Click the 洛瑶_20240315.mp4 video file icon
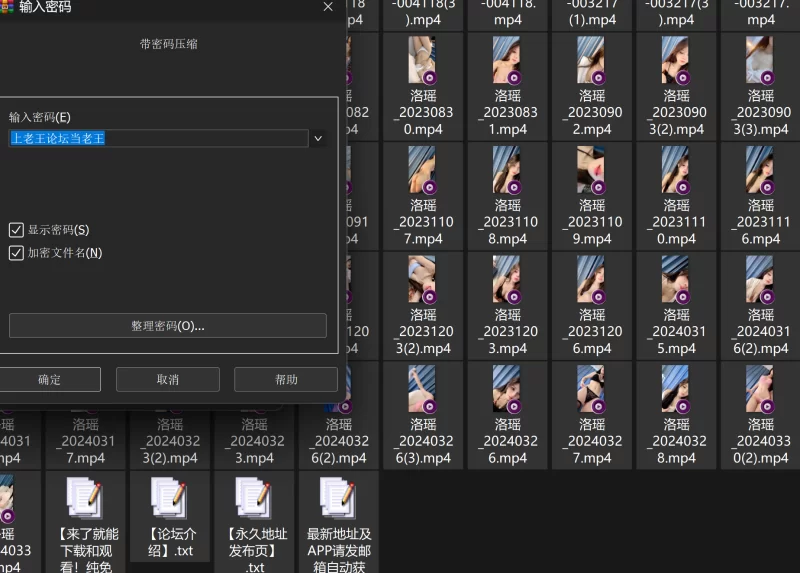800x573 pixels. click(676, 279)
